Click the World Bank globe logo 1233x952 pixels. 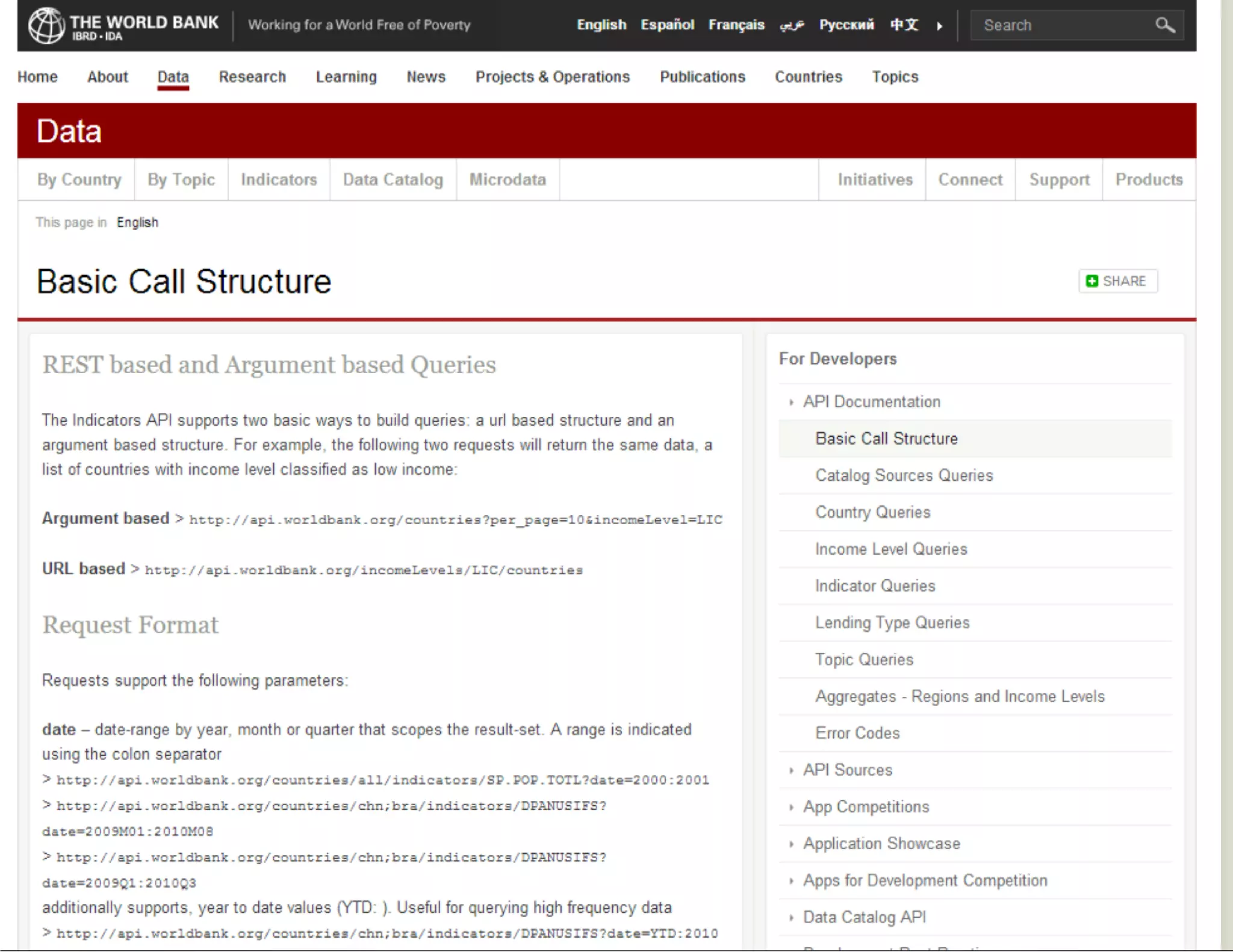46,25
